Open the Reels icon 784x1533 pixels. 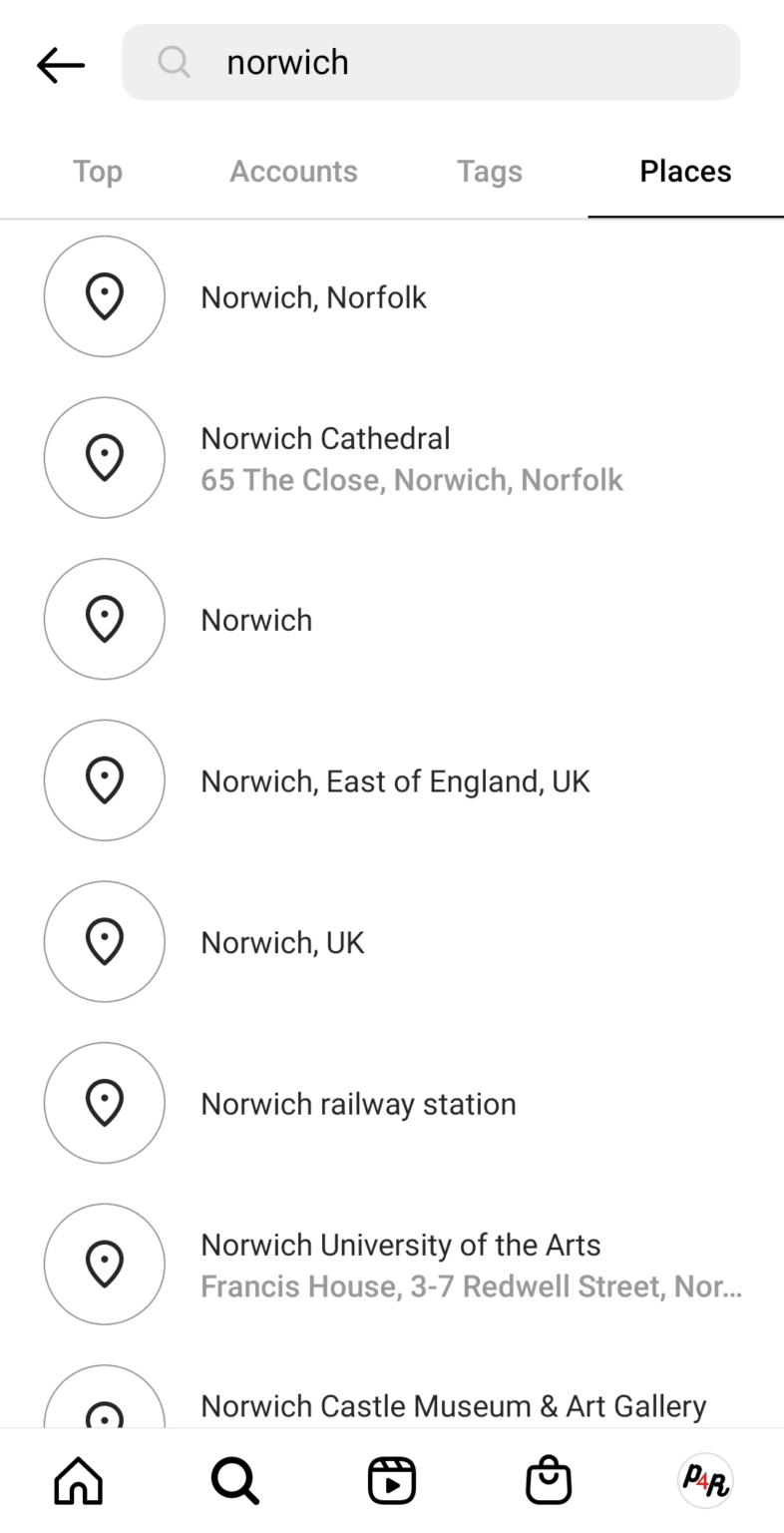point(392,1480)
